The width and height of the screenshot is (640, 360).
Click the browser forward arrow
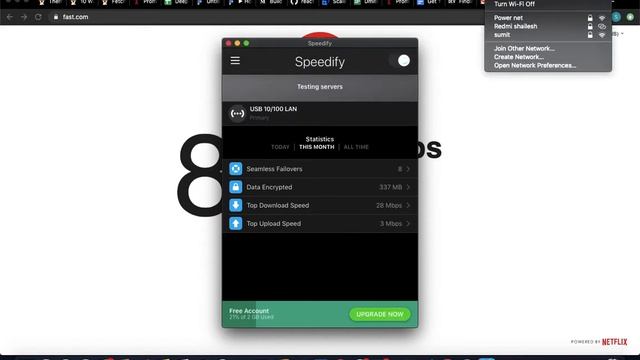24,17
